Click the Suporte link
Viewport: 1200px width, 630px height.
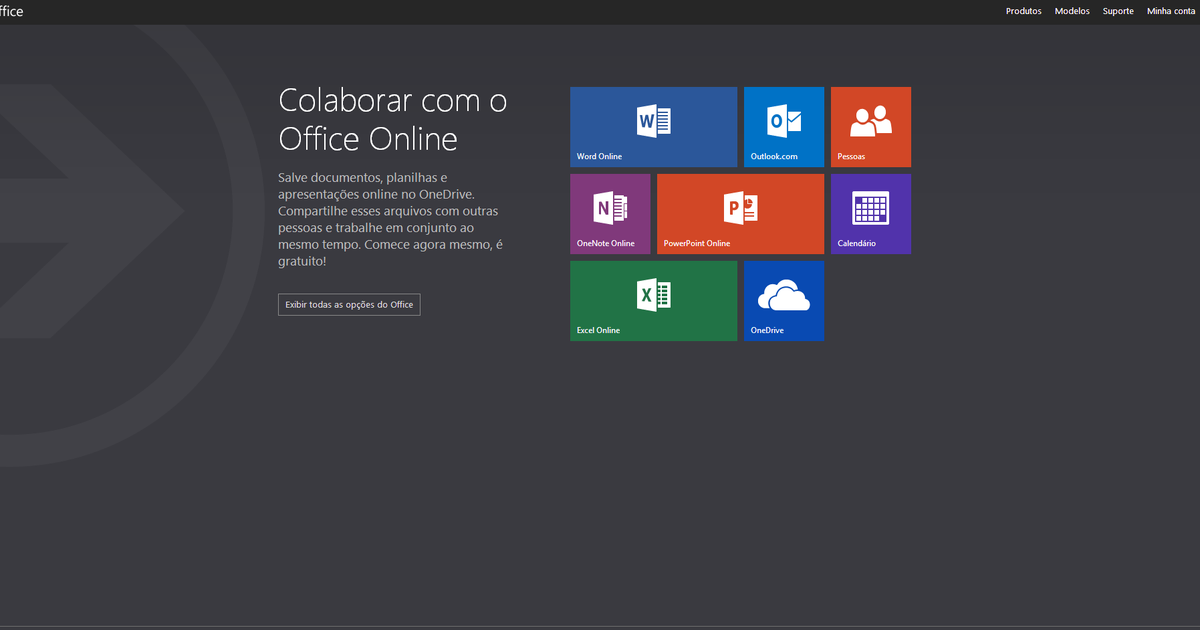[1117, 11]
